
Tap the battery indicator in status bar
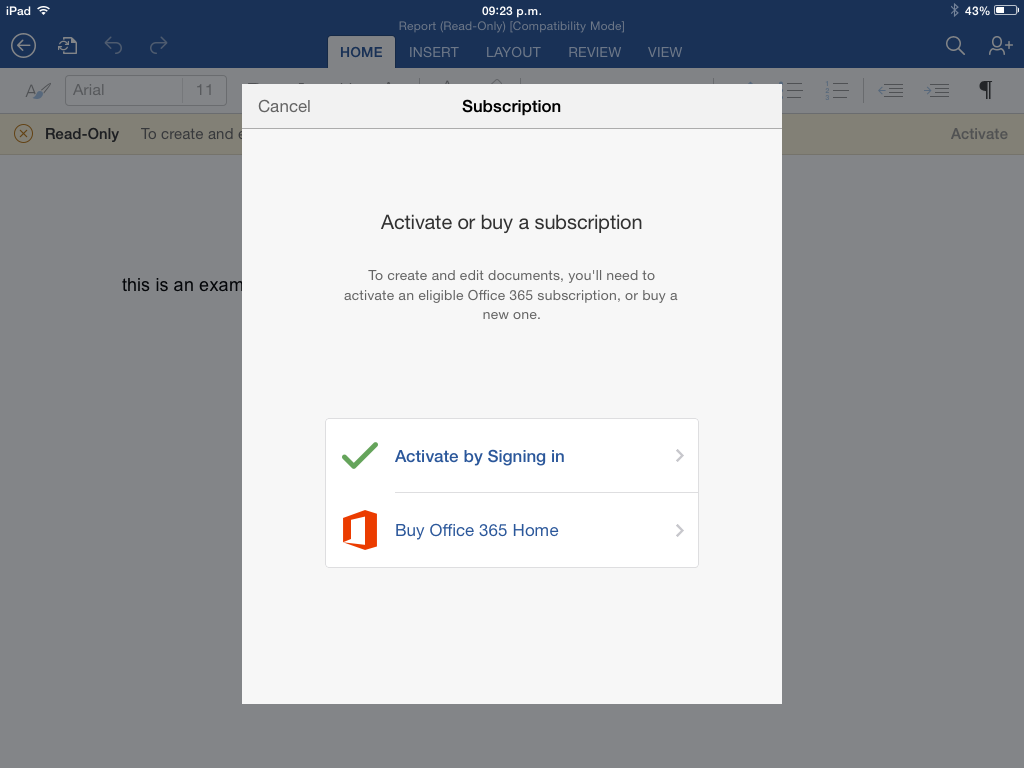(1006, 10)
